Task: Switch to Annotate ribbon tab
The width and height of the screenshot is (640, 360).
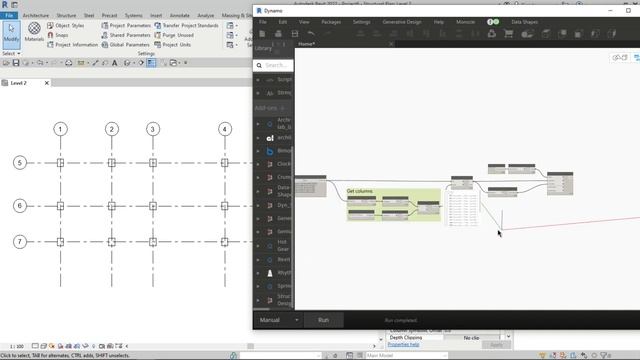Action: click(x=180, y=16)
